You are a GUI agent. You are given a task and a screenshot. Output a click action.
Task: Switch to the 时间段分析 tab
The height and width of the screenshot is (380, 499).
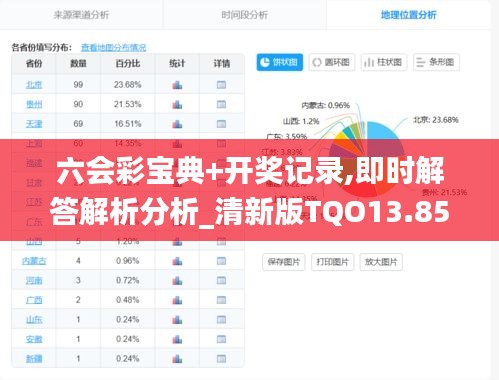(244, 15)
